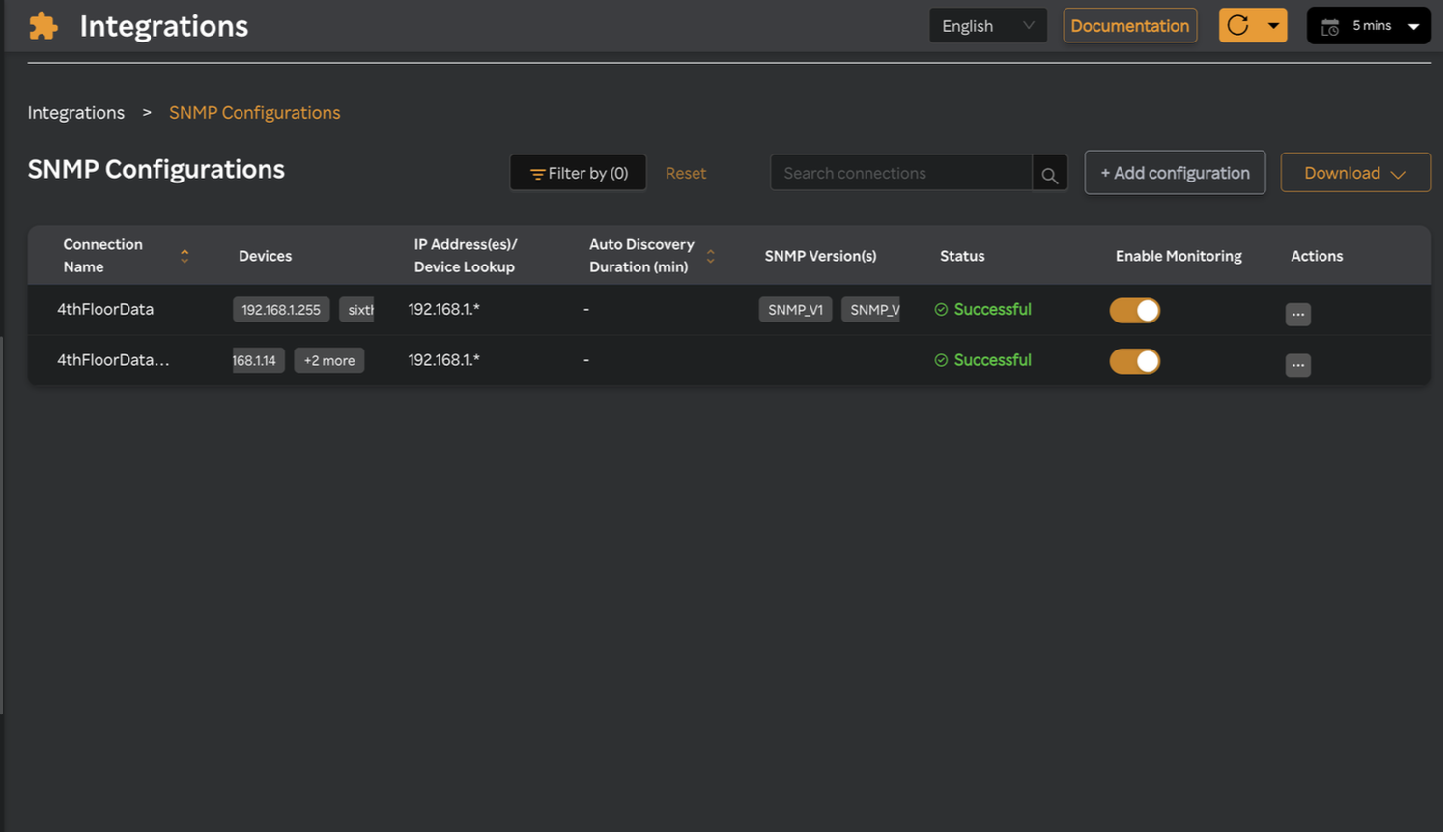The width and height of the screenshot is (1449, 840).
Task: Disable monitoring for 4thFloorData
Action: tap(1134, 310)
